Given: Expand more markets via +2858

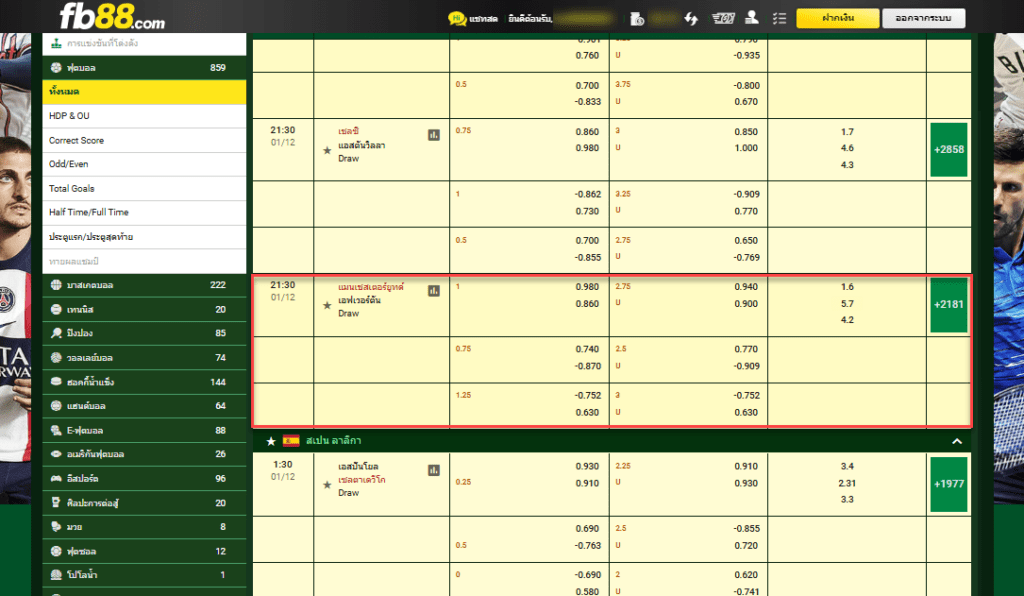Looking at the screenshot, I should pyautogui.click(x=948, y=149).
